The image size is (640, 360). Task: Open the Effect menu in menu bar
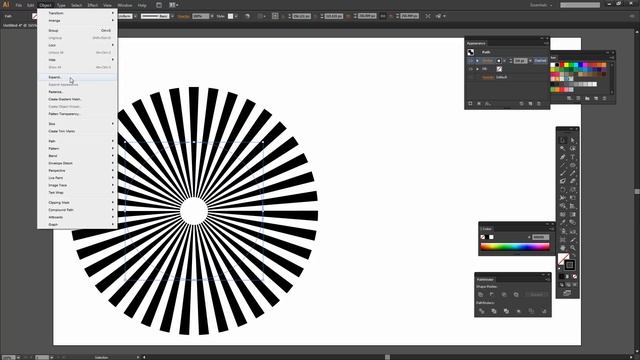[x=93, y=5]
